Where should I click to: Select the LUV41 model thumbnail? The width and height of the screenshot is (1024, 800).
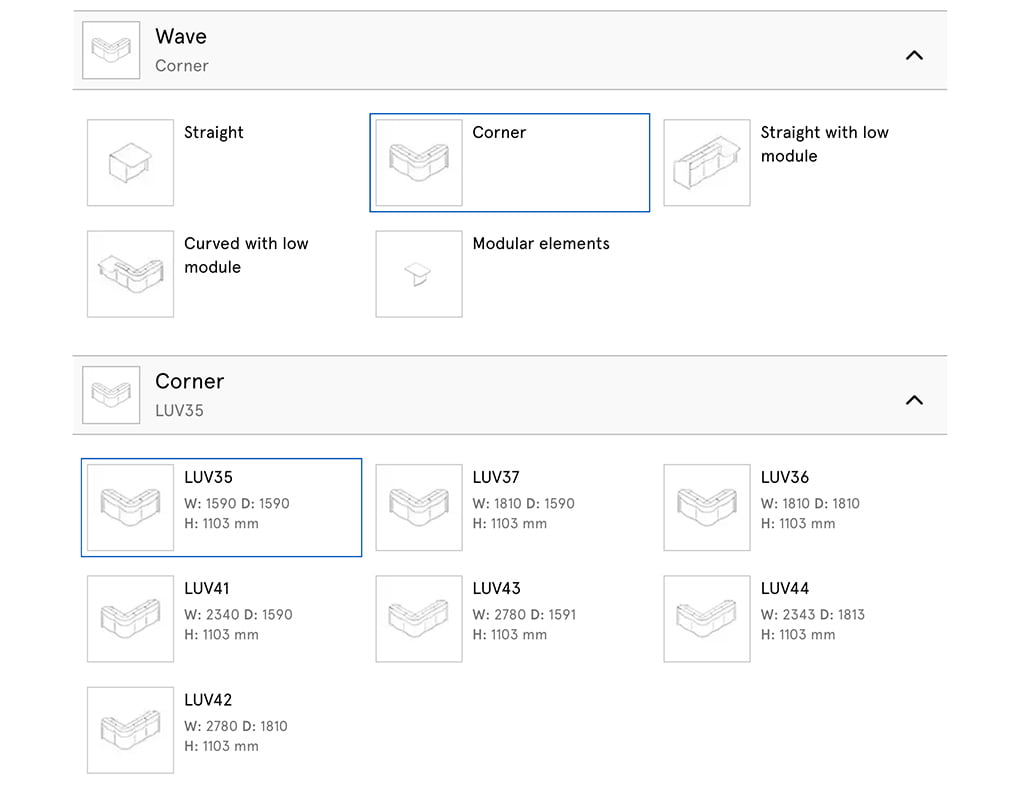pyautogui.click(x=131, y=618)
